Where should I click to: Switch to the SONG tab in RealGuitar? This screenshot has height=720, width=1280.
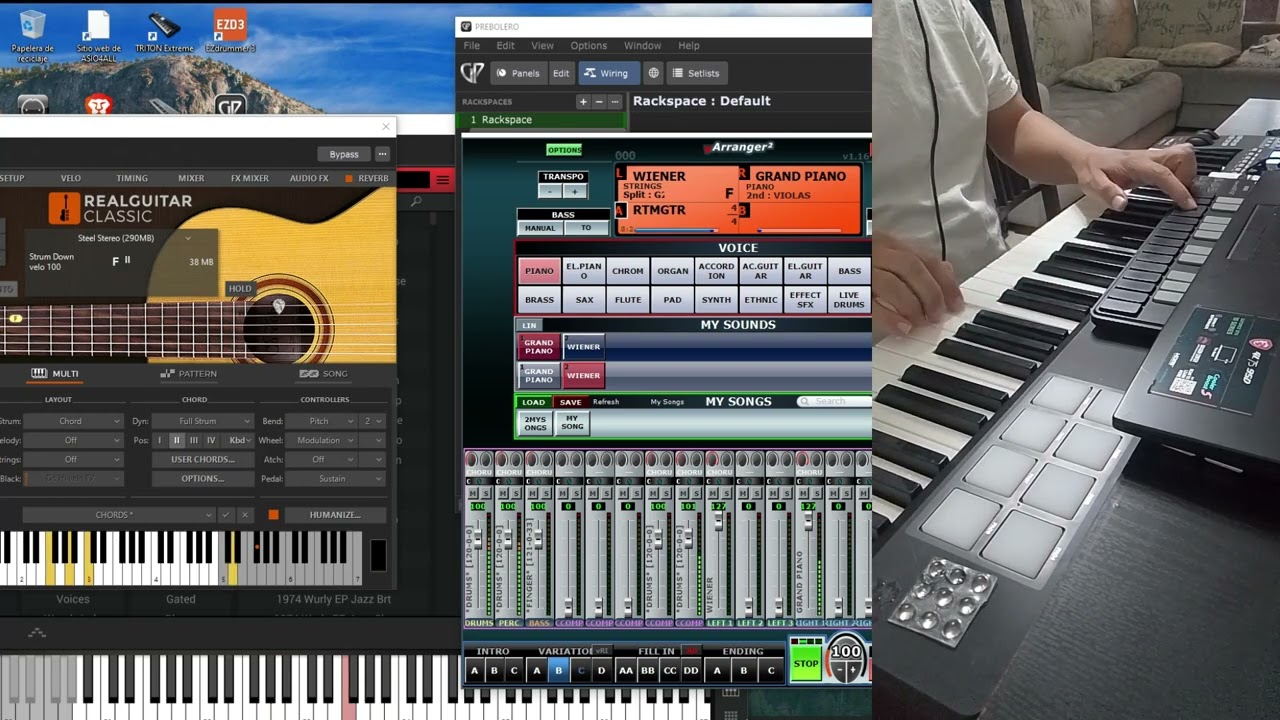(324, 373)
